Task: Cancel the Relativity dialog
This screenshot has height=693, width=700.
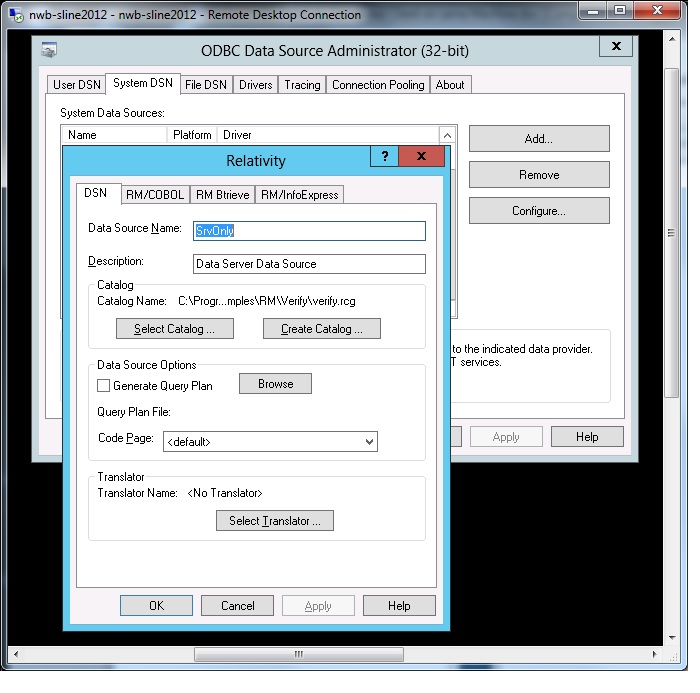Action: click(238, 605)
